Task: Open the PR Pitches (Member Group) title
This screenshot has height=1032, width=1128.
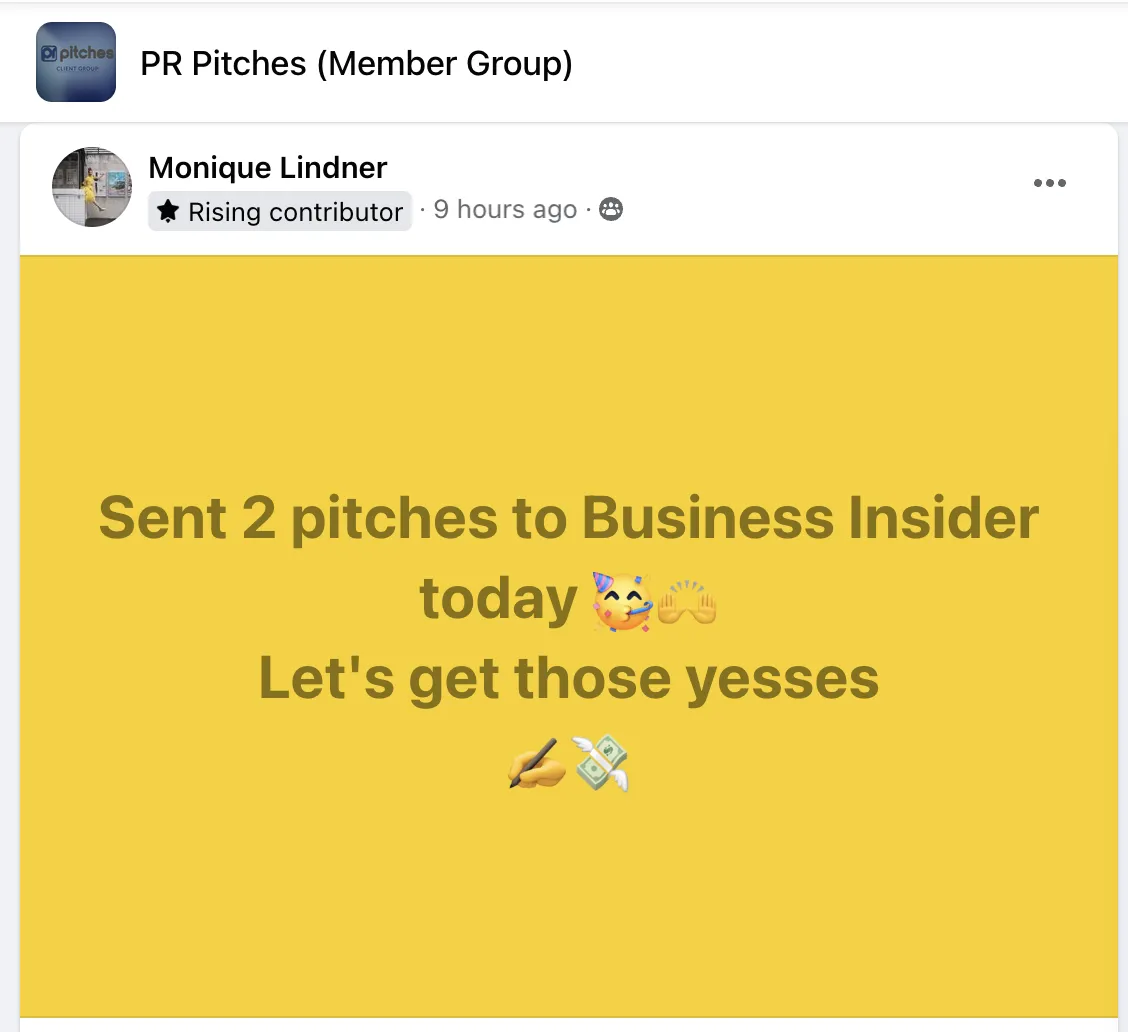Action: [356, 63]
